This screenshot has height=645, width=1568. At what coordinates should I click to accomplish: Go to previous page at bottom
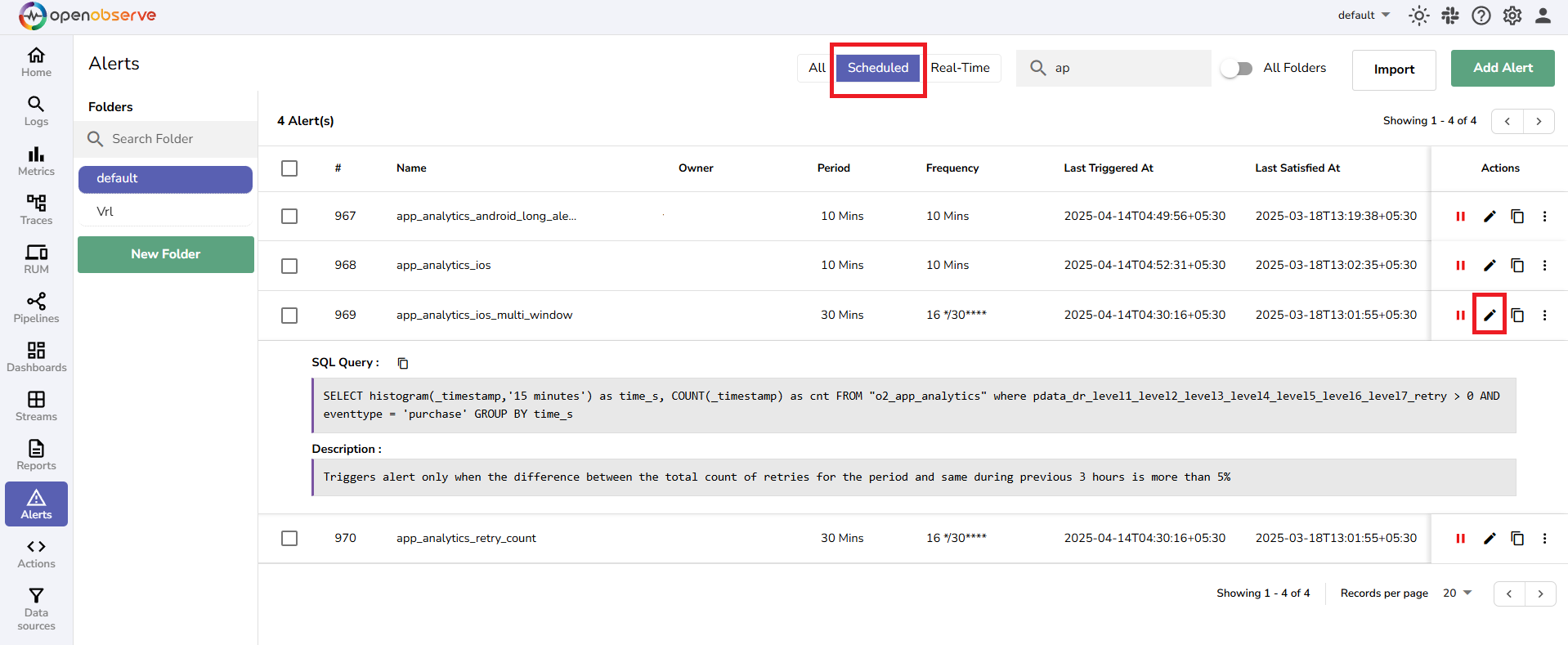click(x=1509, y=593)
